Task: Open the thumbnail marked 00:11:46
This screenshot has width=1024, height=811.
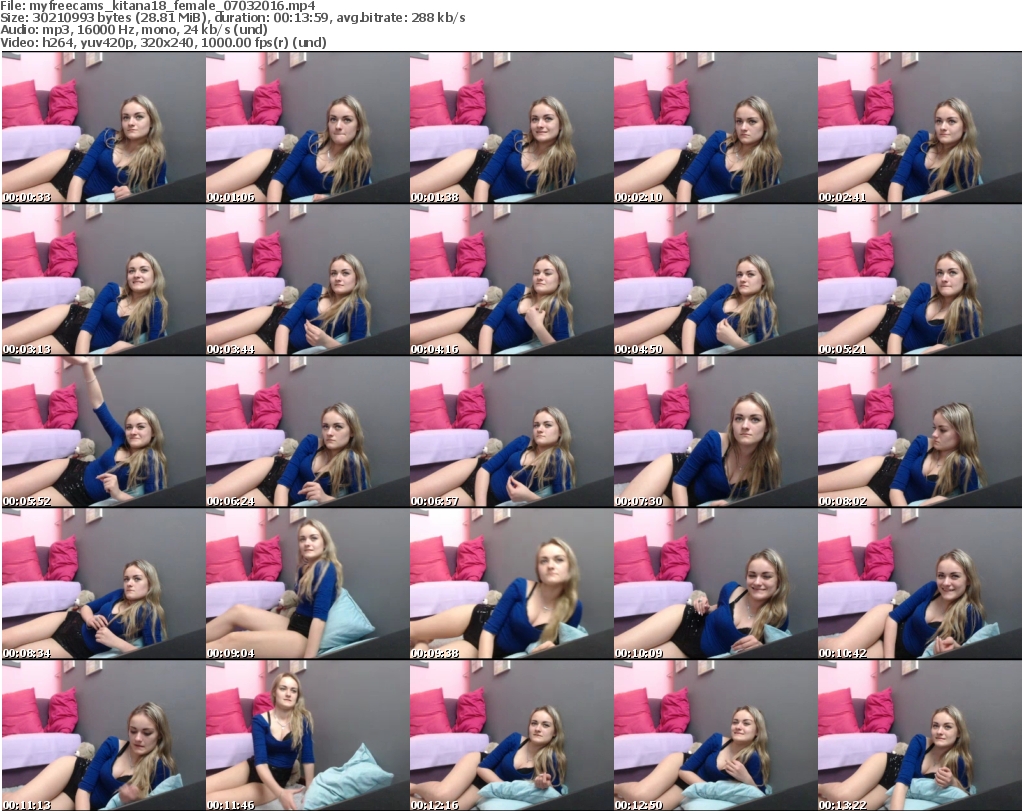Action: click(307, 736)
